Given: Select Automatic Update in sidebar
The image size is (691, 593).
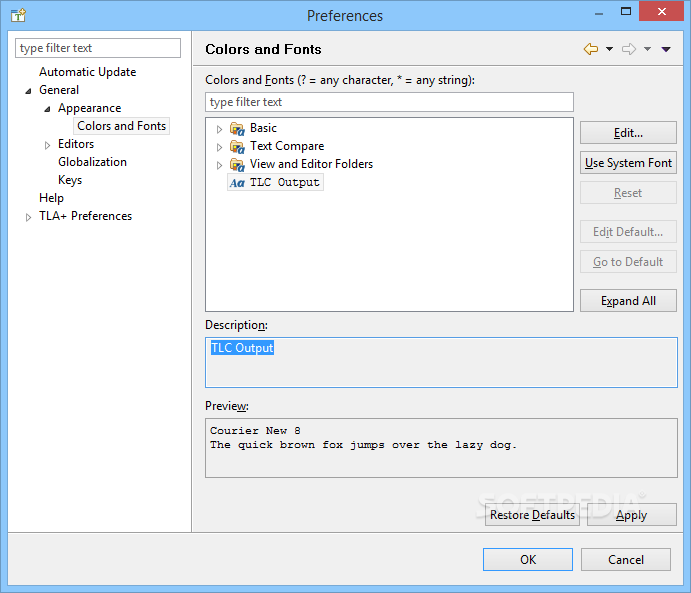Looking at the screenshot, I should tap(87, 72).
